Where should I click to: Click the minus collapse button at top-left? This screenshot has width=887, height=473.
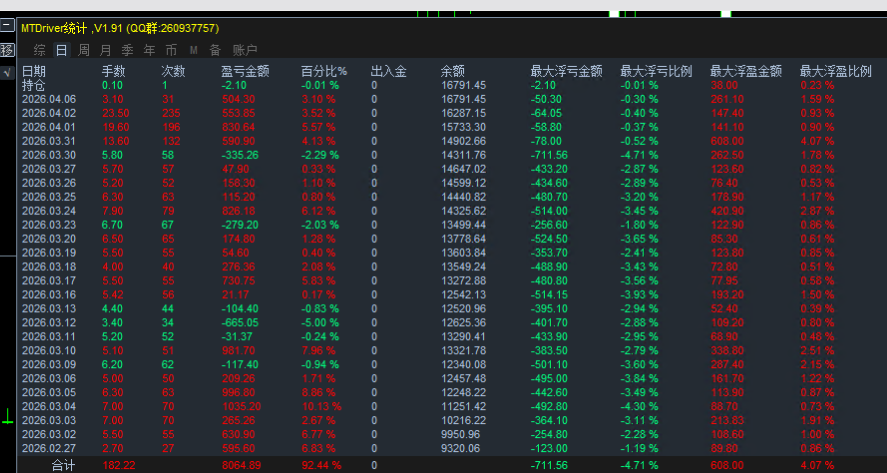coord(7,29)
